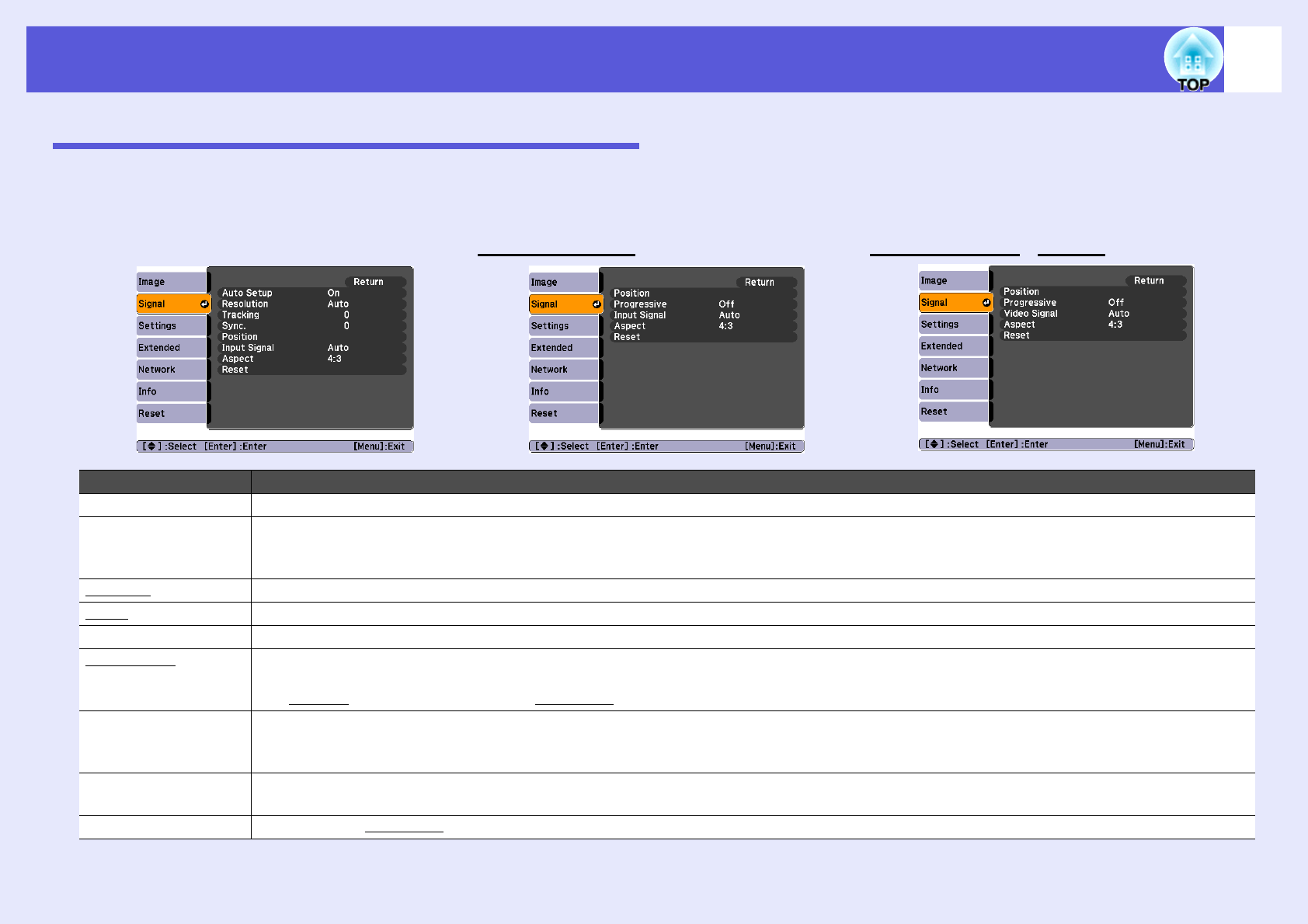
Task: Select Position in the middle menu screenshot
Action: [x=703, y=294]
